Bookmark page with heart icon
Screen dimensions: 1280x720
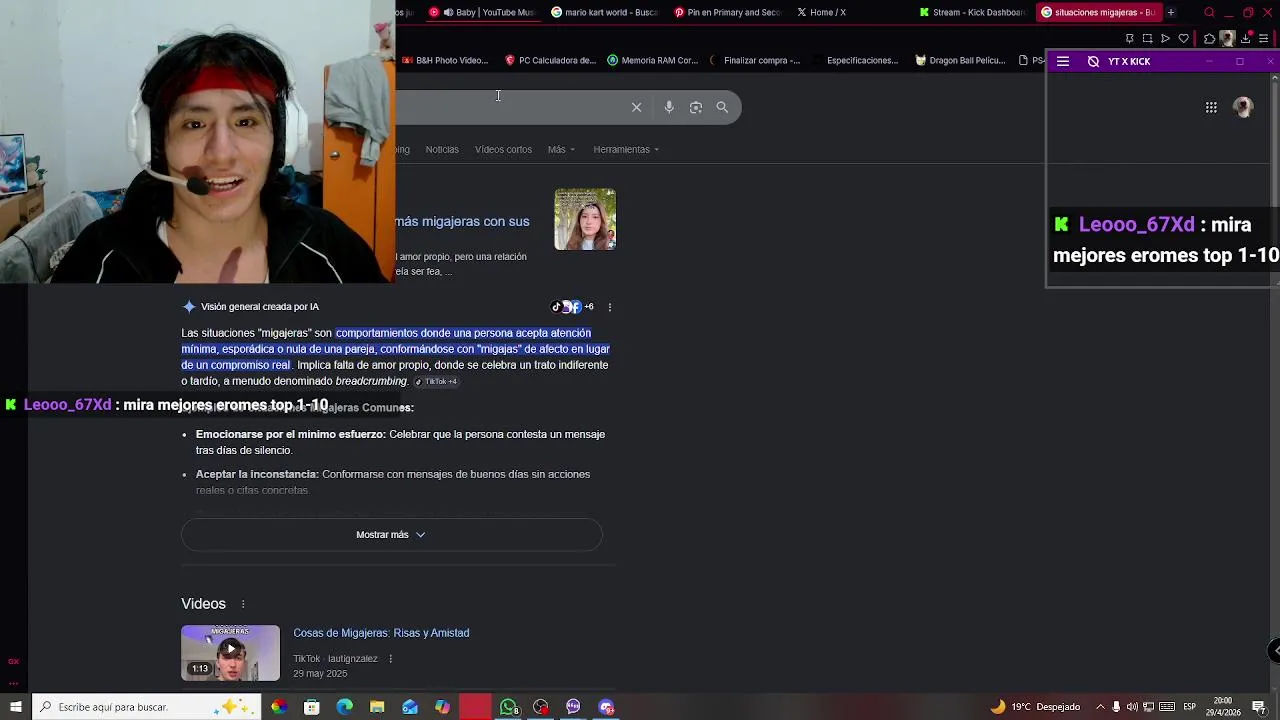1184,39
